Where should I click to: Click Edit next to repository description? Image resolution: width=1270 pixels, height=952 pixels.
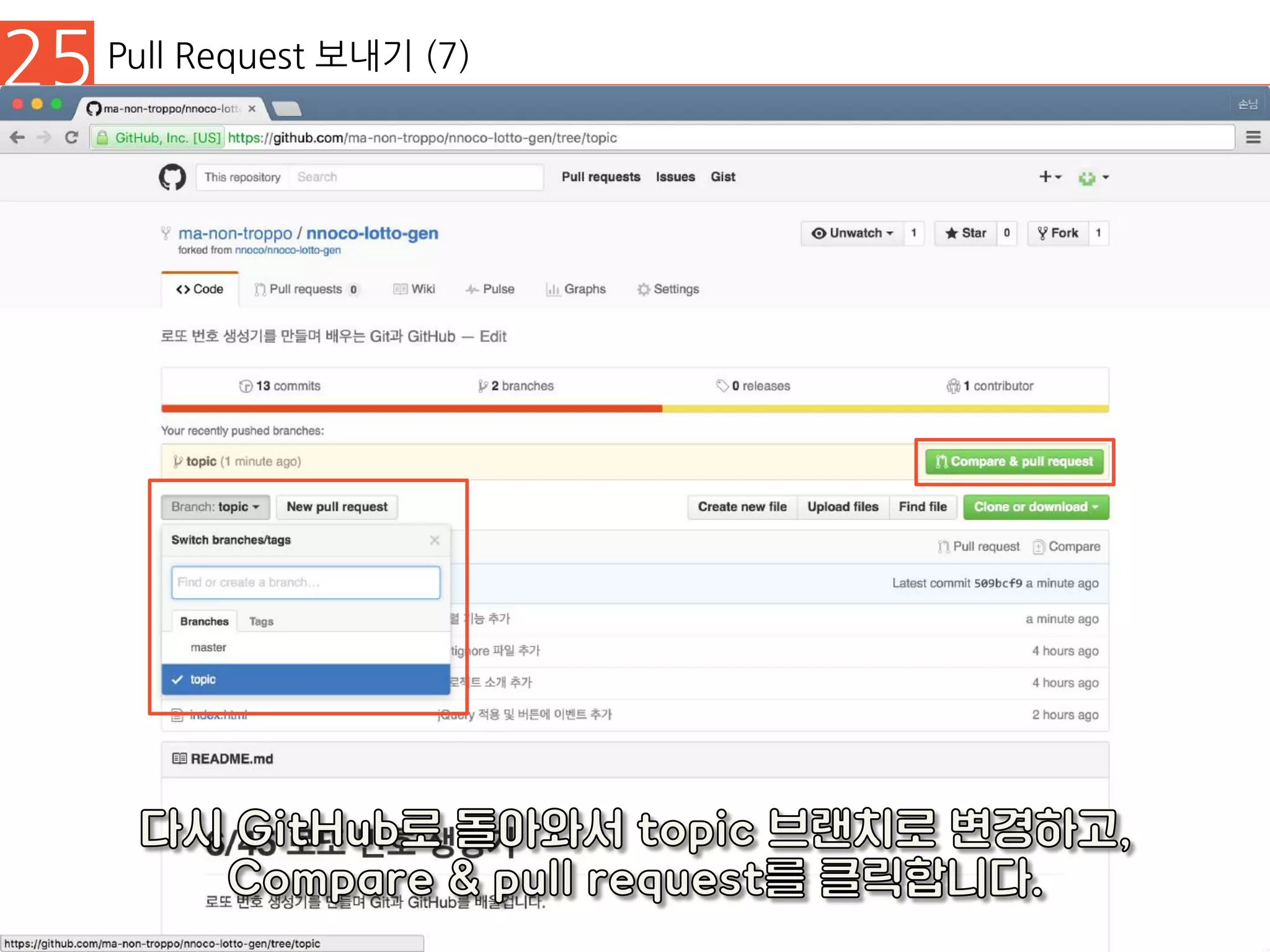click(x=493, y=337)
